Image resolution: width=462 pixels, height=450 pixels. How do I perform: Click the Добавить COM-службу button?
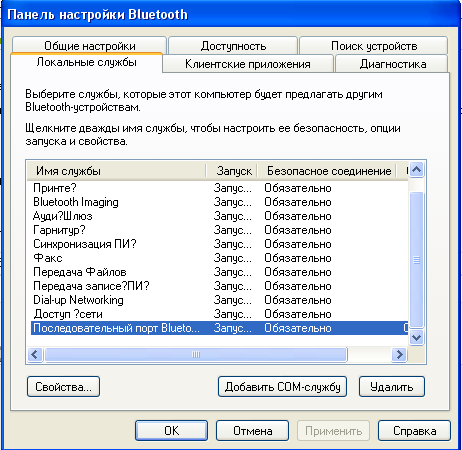pos(282,387)
